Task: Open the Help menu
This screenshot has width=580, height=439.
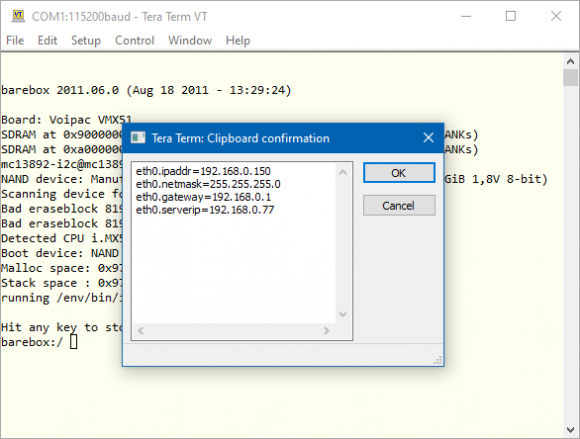Action: click(238, 40)
